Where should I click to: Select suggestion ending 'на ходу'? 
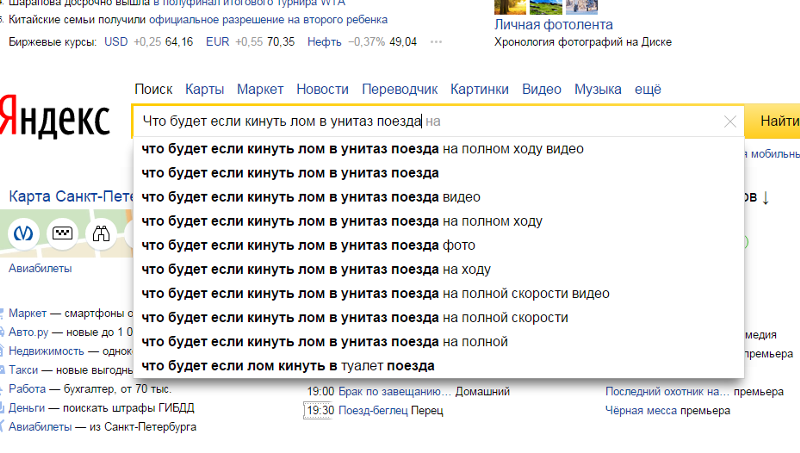(439, 269)
